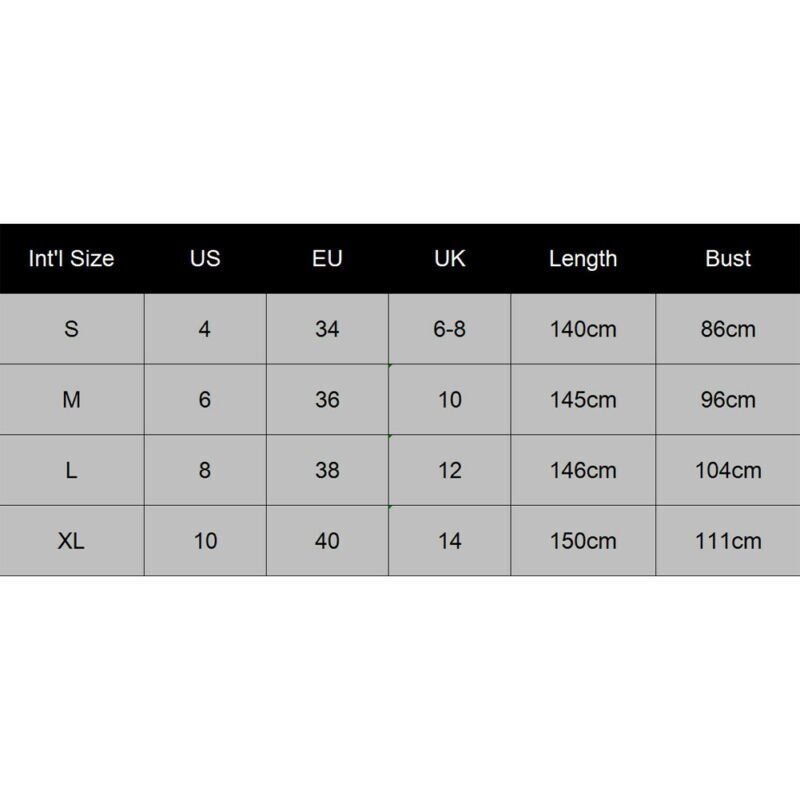
Task: Select the 150cm length cell
Action: 583,541
